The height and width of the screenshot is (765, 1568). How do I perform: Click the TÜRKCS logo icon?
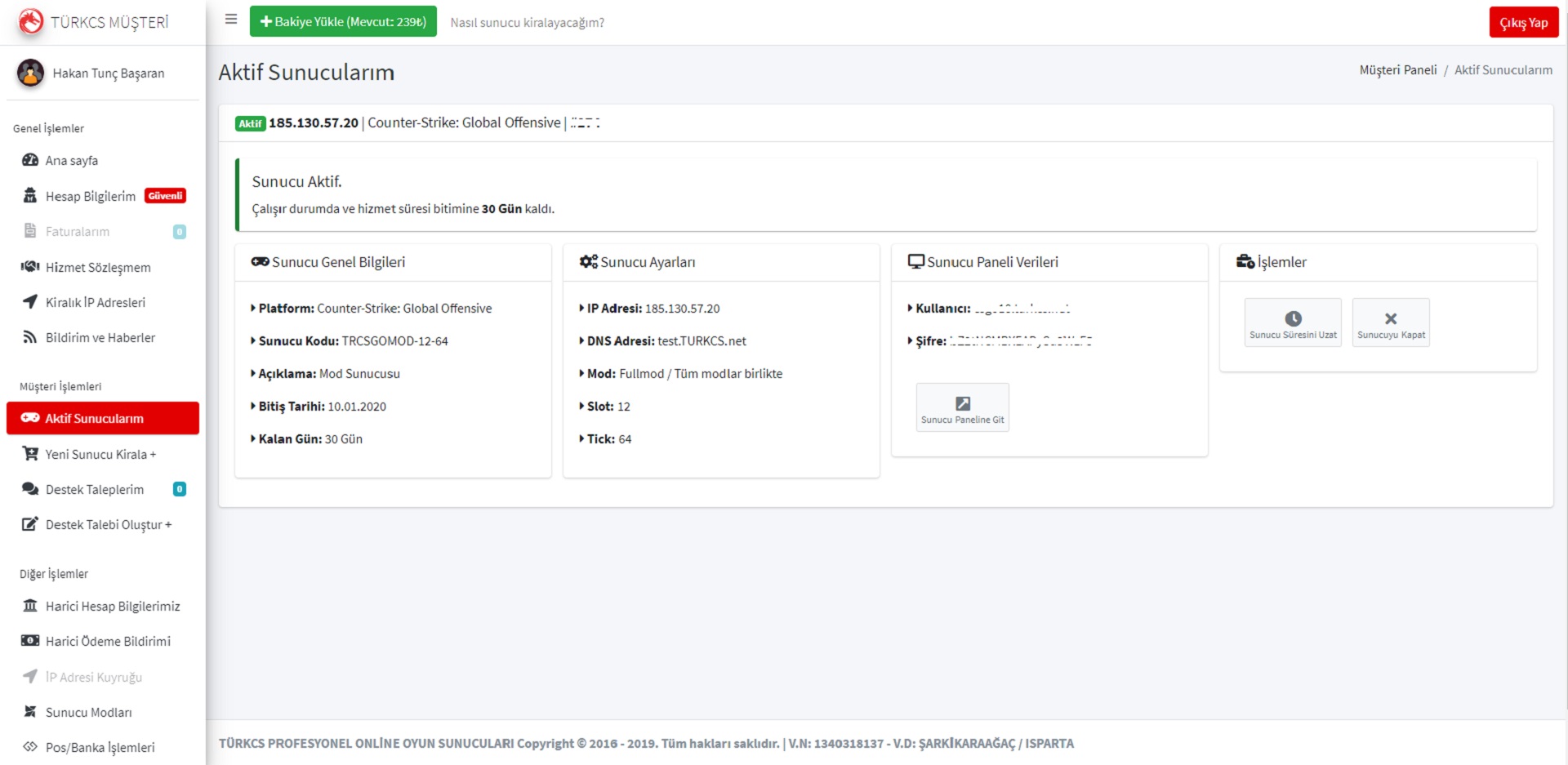(31, 22)
